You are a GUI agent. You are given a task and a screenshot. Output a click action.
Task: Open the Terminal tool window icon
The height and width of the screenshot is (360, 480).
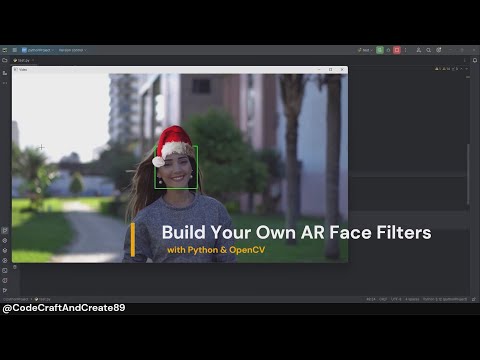[x=5, y=270]
